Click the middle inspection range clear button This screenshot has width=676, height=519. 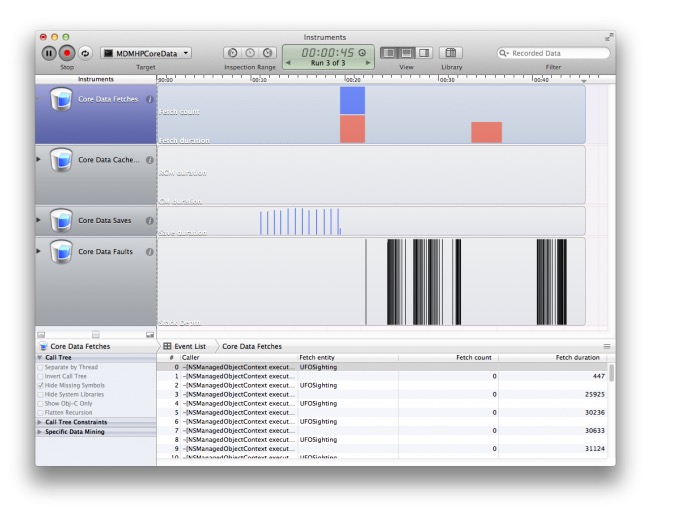click(x=250, y=53)
